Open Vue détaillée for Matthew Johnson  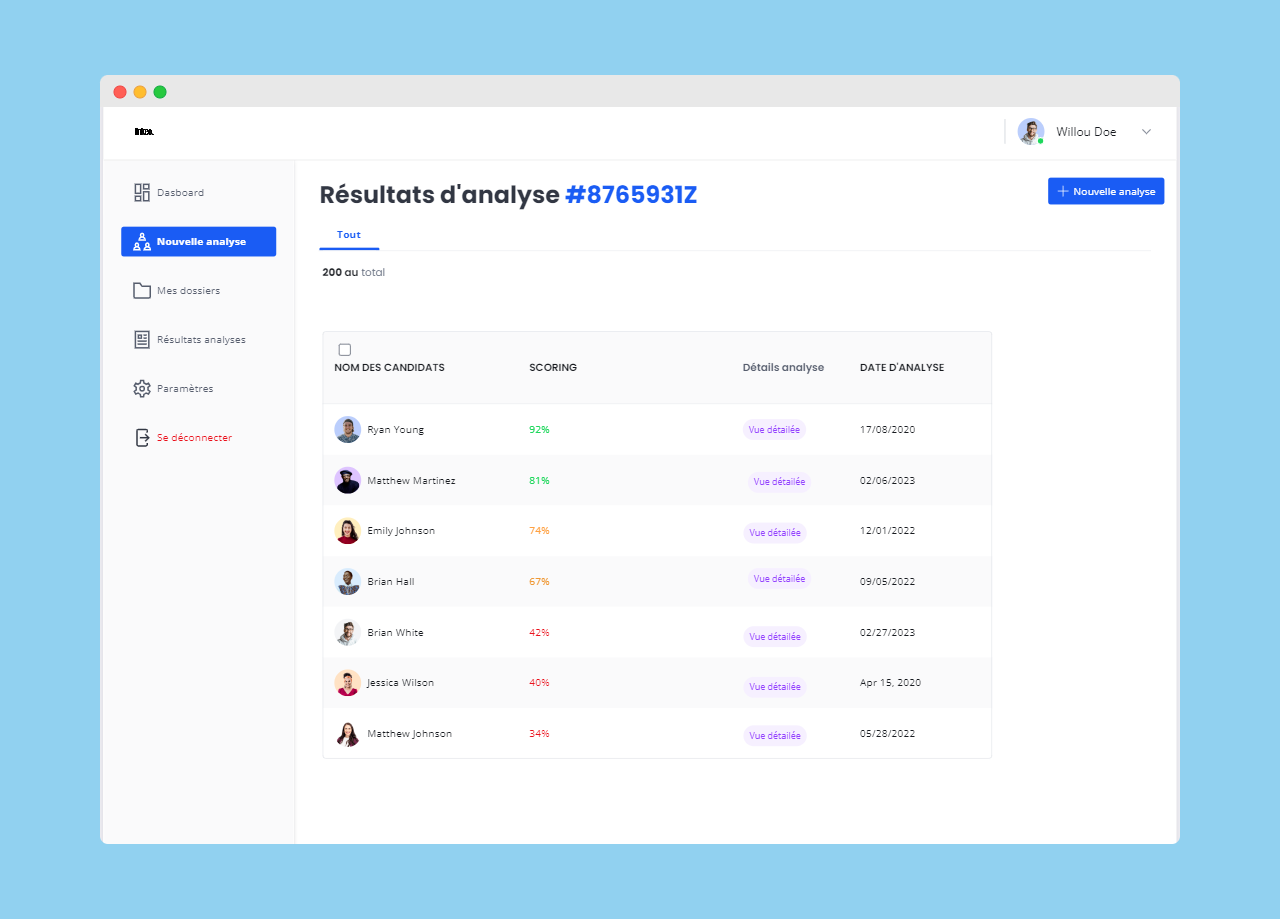click(x=775, y=735)
